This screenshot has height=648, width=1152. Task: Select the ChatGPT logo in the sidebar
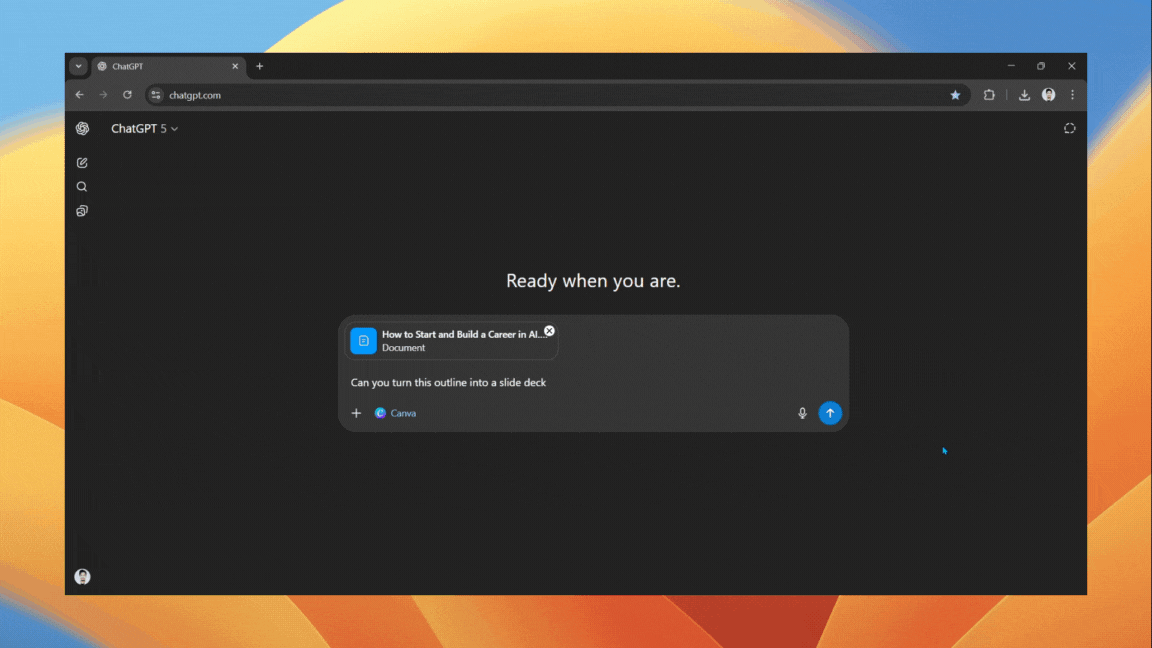pyautogui.click(x=82, y=128)
